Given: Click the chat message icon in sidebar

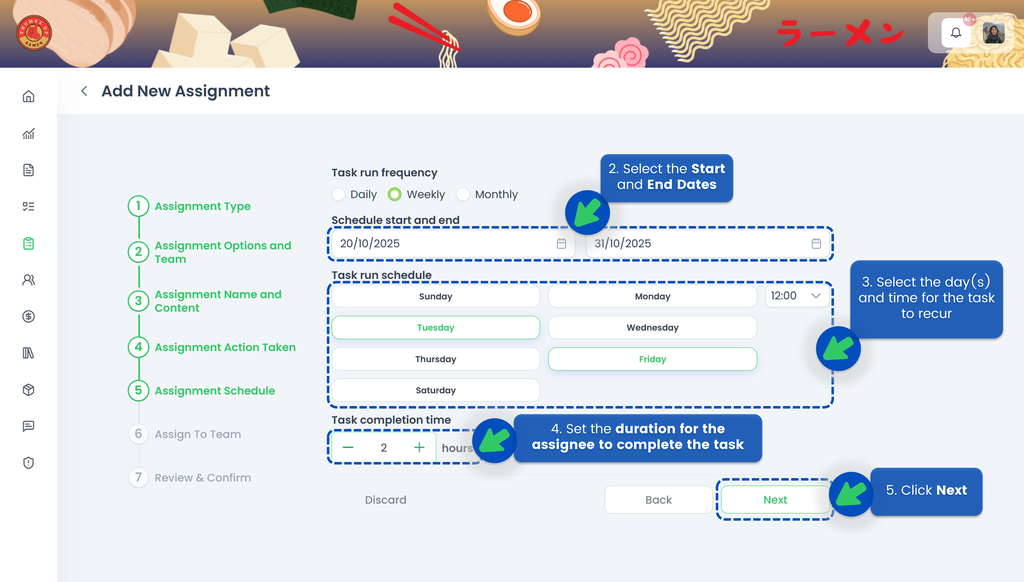Looking at the screenshot, I should 28,426.
